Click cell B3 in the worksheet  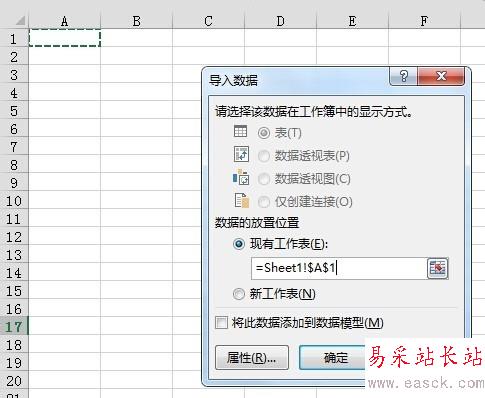(x=137, y=75)
